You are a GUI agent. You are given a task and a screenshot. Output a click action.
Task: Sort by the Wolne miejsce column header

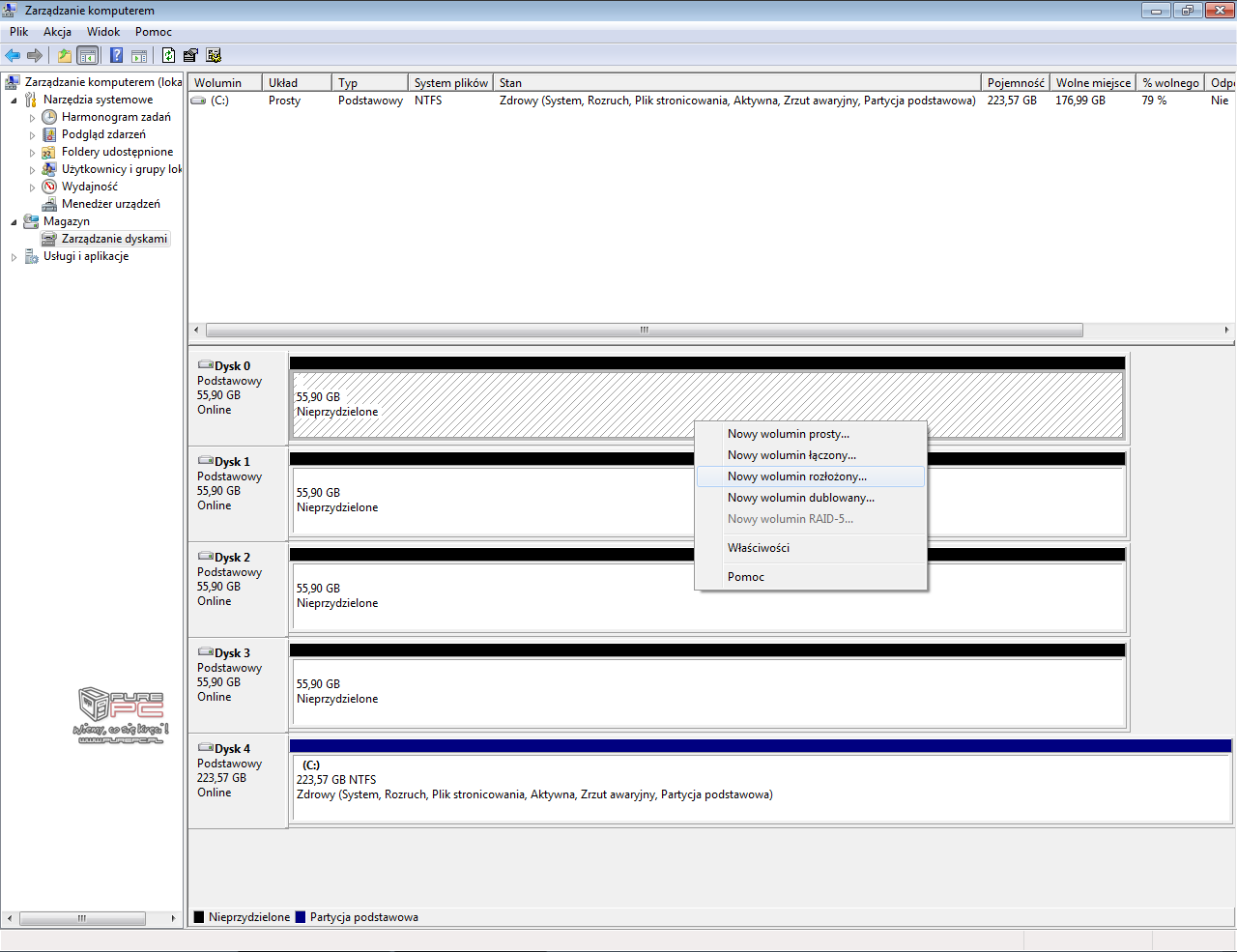click(x=1093, y=83)
